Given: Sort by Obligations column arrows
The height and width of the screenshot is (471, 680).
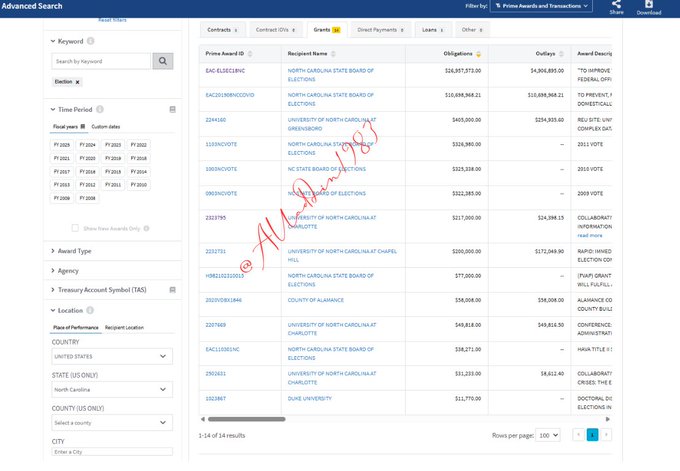Looking at the screenshot, I should point(477,53).
